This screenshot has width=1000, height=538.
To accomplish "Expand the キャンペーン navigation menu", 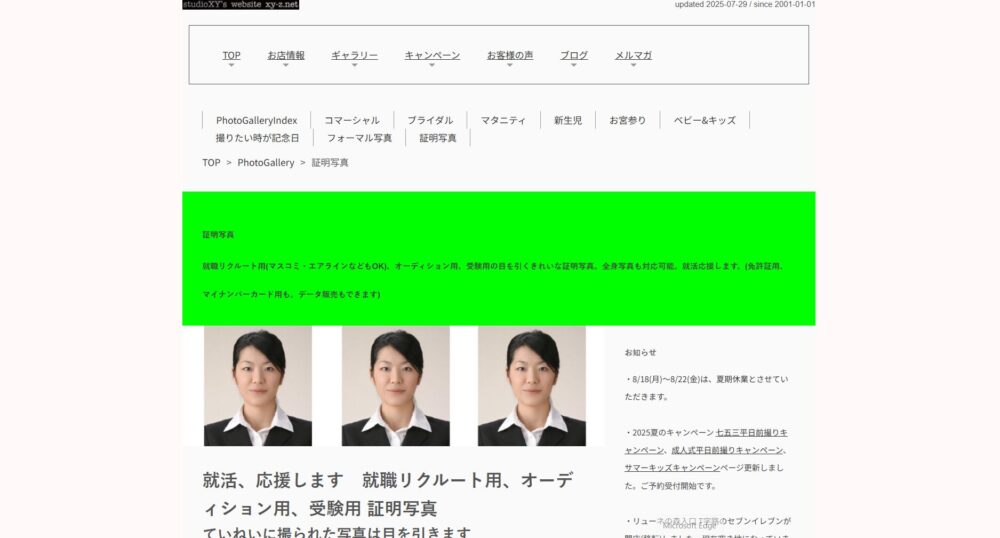I will 432,56.
